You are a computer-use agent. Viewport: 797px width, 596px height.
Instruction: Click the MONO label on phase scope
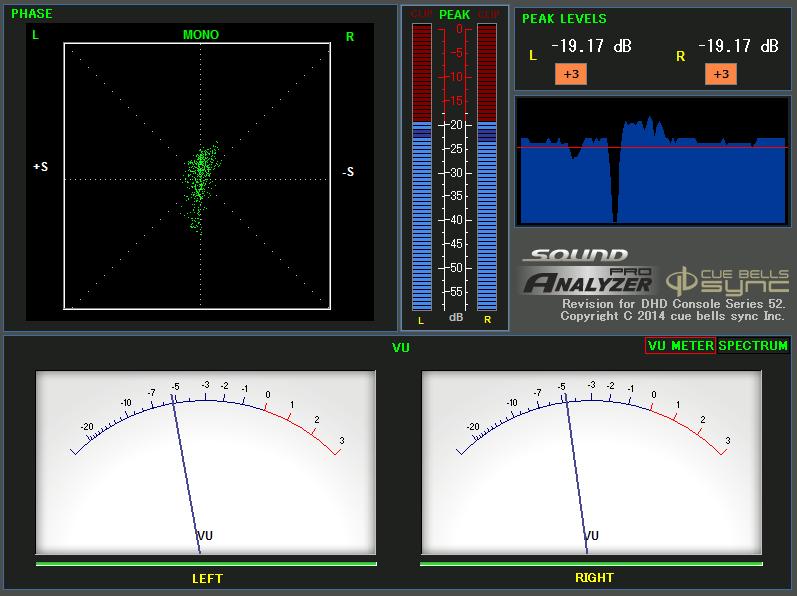200,35
